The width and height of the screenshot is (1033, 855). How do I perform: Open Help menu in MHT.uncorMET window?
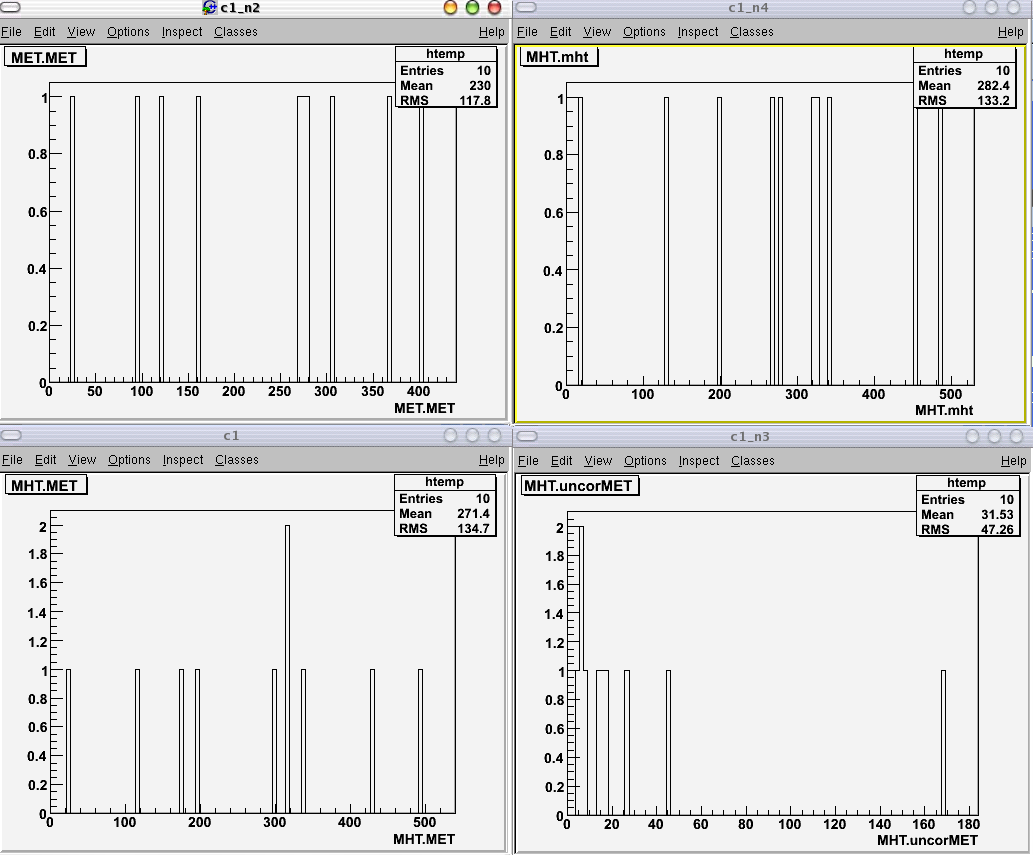click(1012, 461)
